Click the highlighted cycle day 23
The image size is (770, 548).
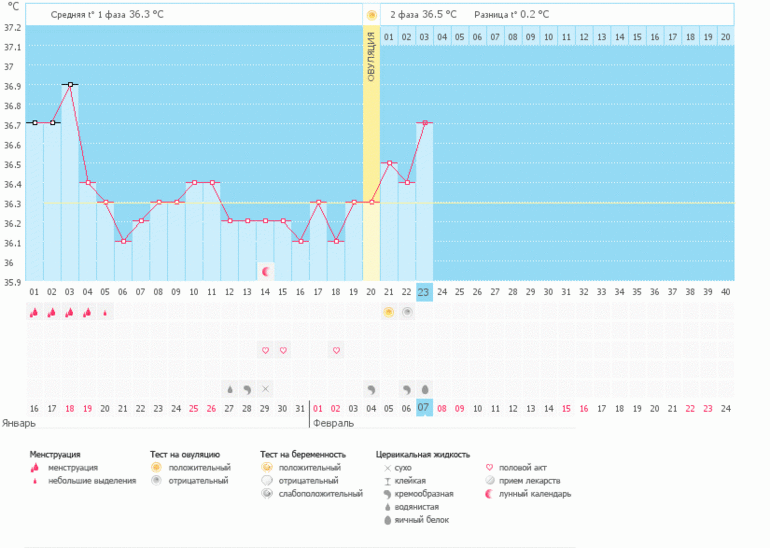click(424, 292)
